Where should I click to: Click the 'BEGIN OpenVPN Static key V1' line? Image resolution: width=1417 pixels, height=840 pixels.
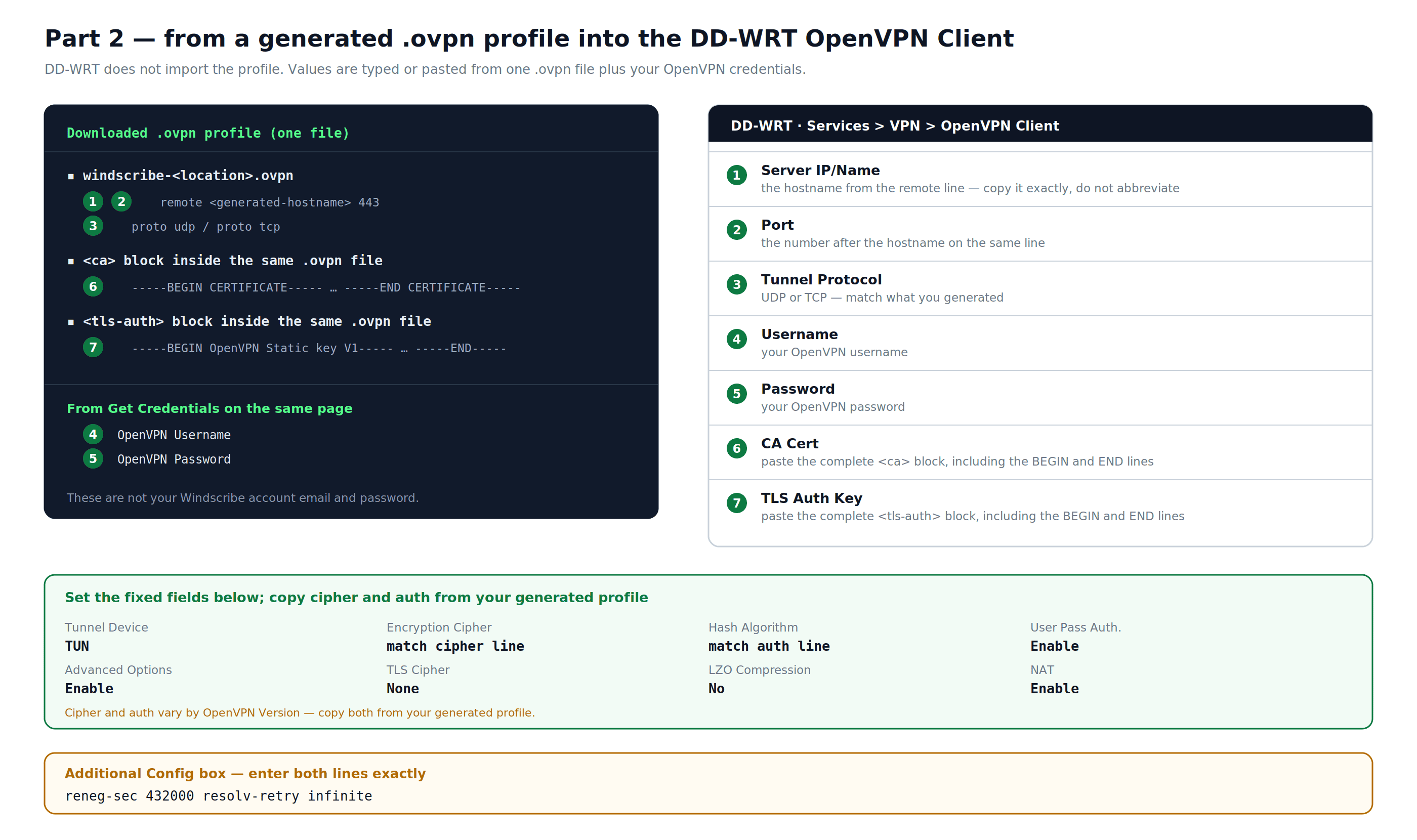pyautogui.click(x=319, y=348)
